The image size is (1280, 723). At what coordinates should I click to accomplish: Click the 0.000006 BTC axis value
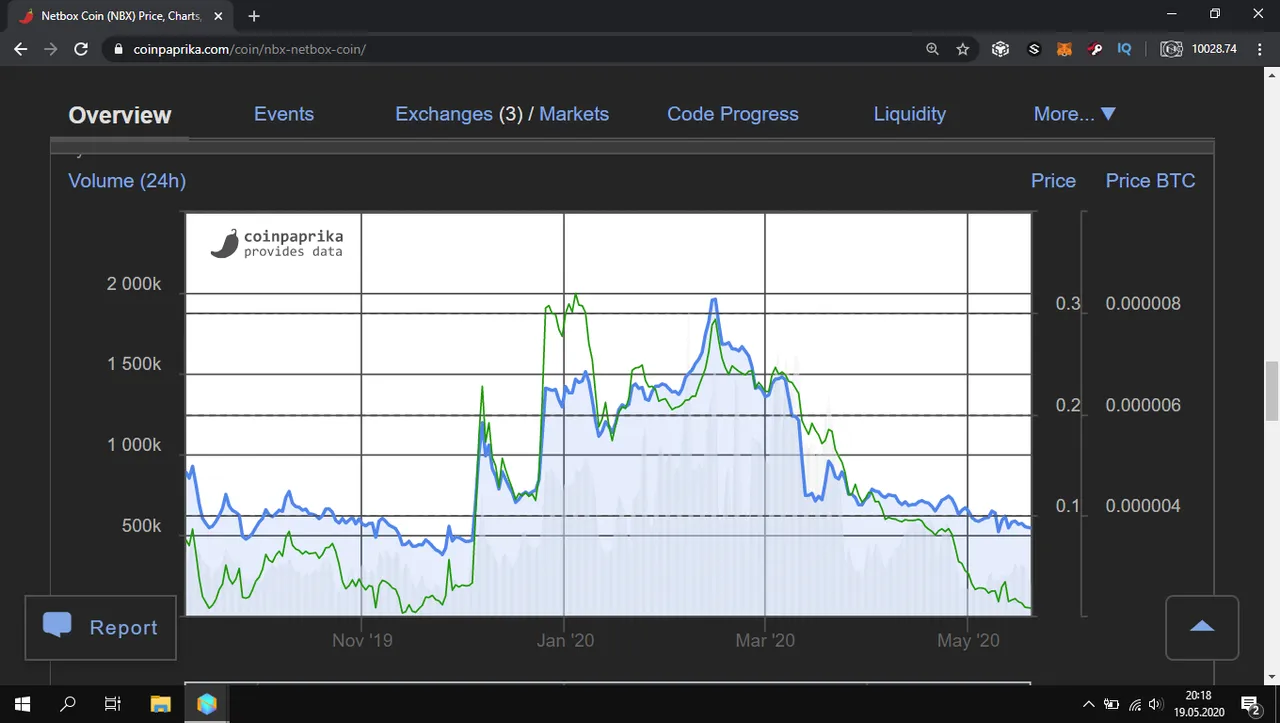click(x=1143, y=406)
